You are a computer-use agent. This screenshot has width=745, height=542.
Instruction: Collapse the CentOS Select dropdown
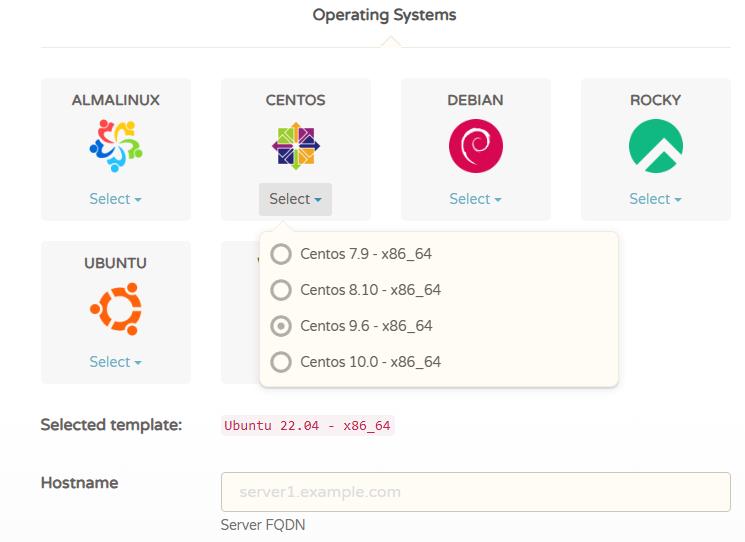(x=295, y=199)
